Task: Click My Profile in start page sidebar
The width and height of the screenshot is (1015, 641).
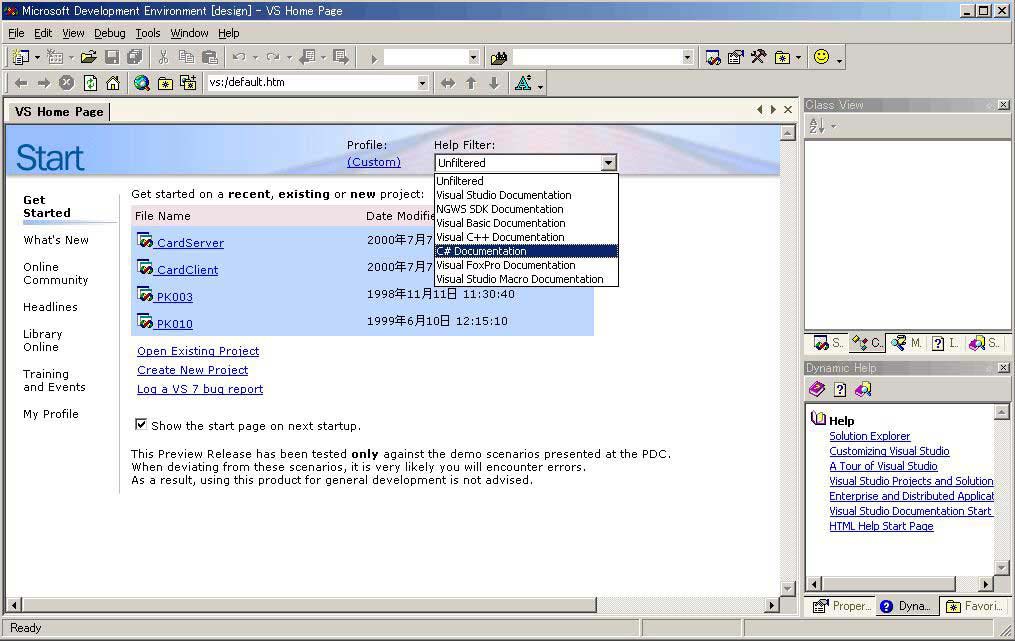Action: click(x=50, y=414)
